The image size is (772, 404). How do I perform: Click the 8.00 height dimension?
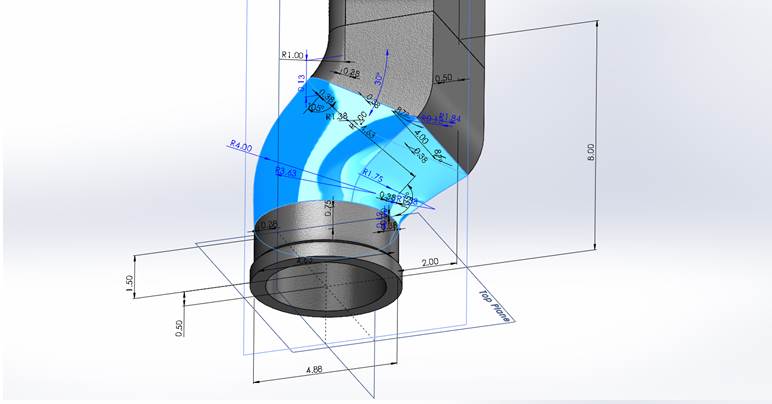tap(591, 152)
